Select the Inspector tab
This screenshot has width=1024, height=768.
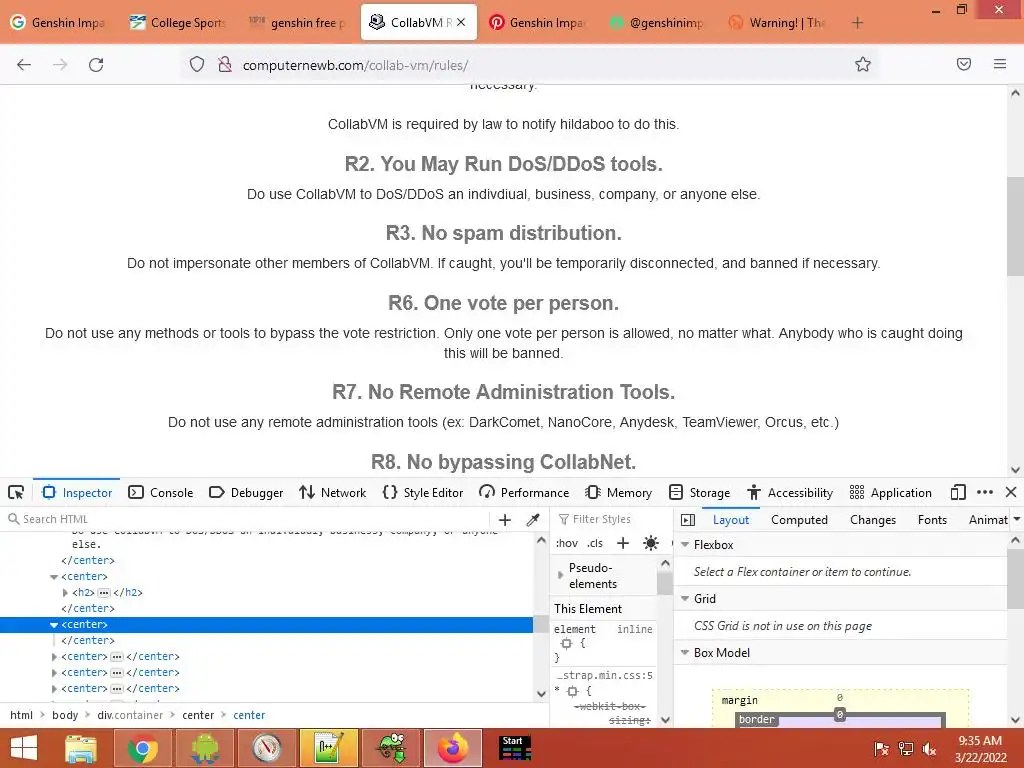pyautogui.click(x=77, y=492)
